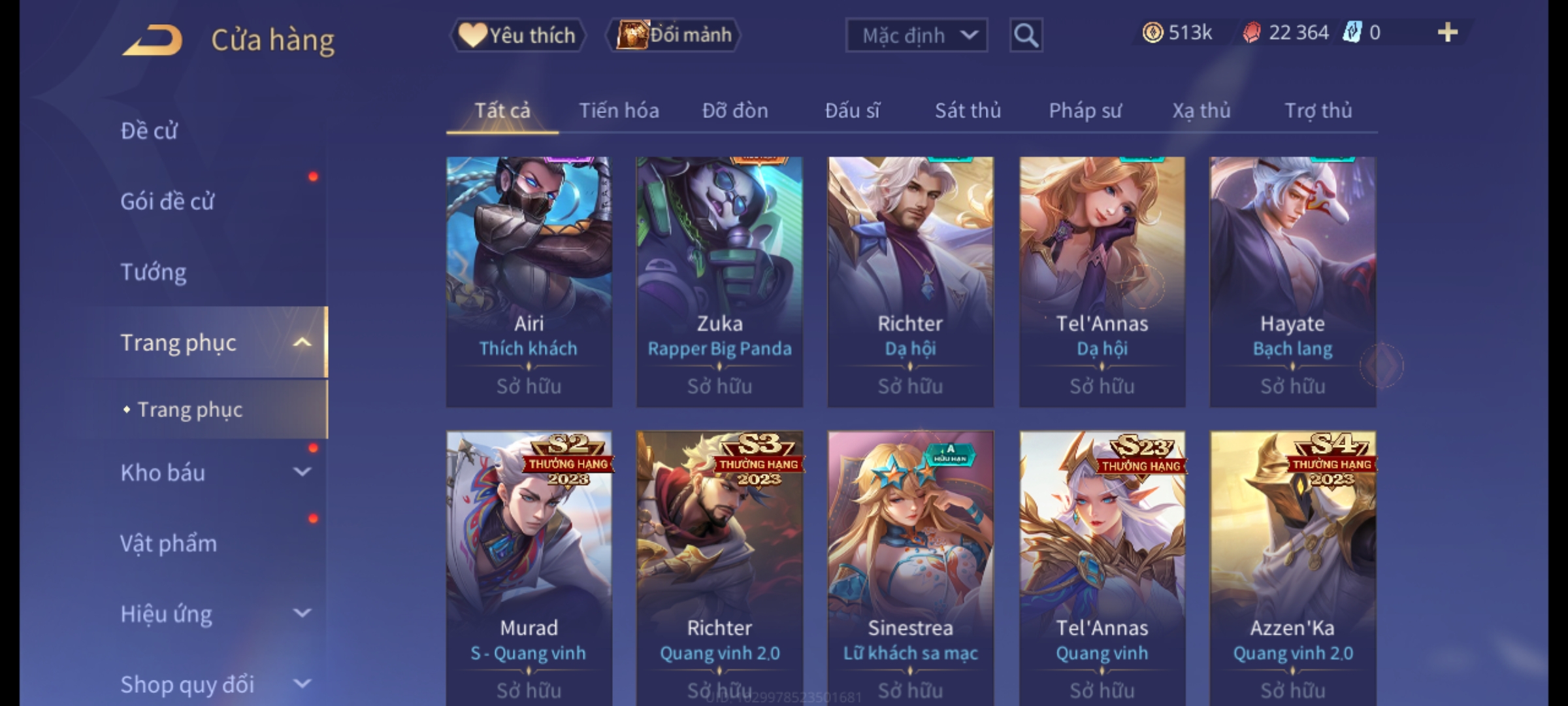Select the Tiến hóa tab

[619, 110]
